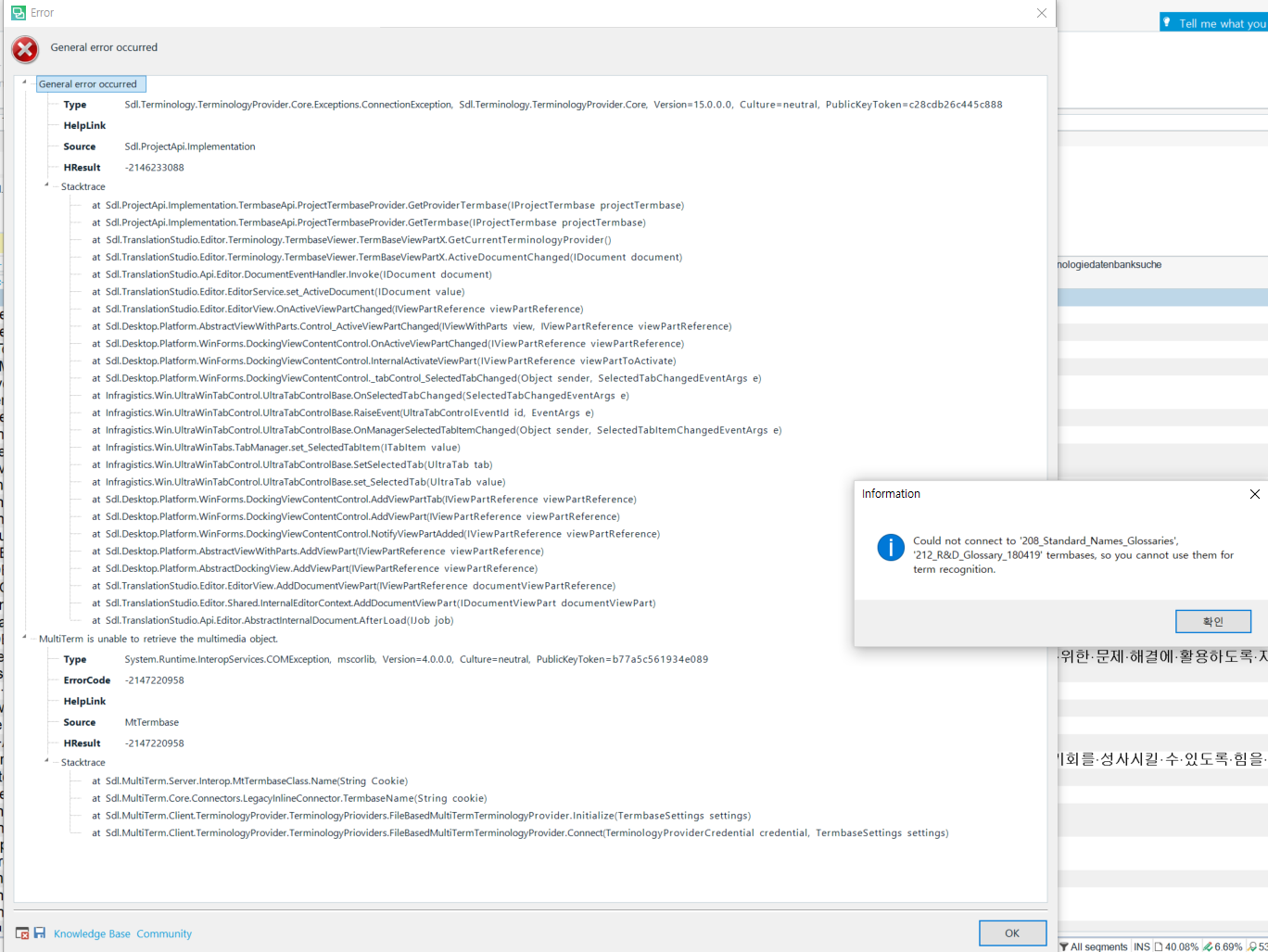Select the ConnectionException Type row

(x=533, y=105)
